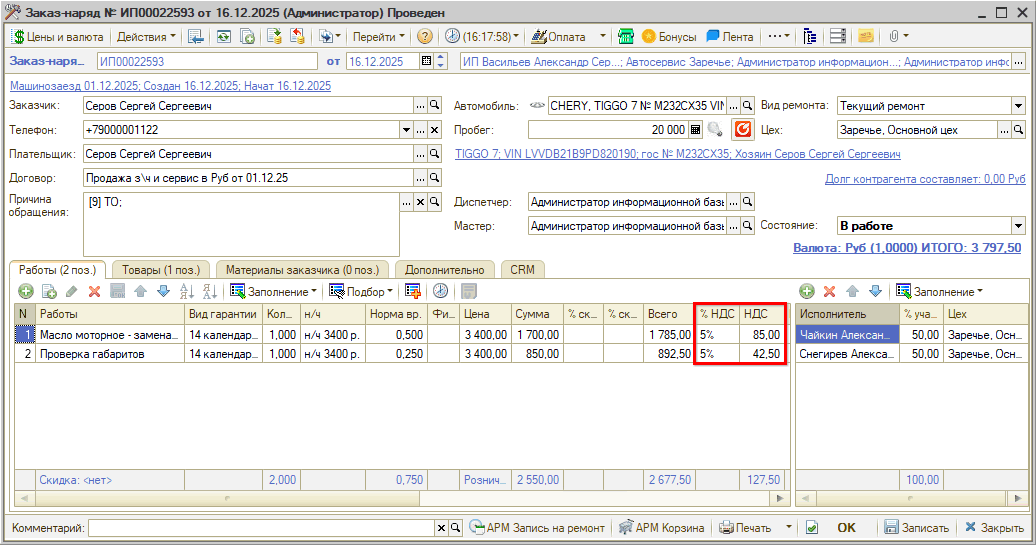This screenshot has height=545, width=1036.
Task: Click the calculator icon in Пробег field
Action: (x=696, y=130)
